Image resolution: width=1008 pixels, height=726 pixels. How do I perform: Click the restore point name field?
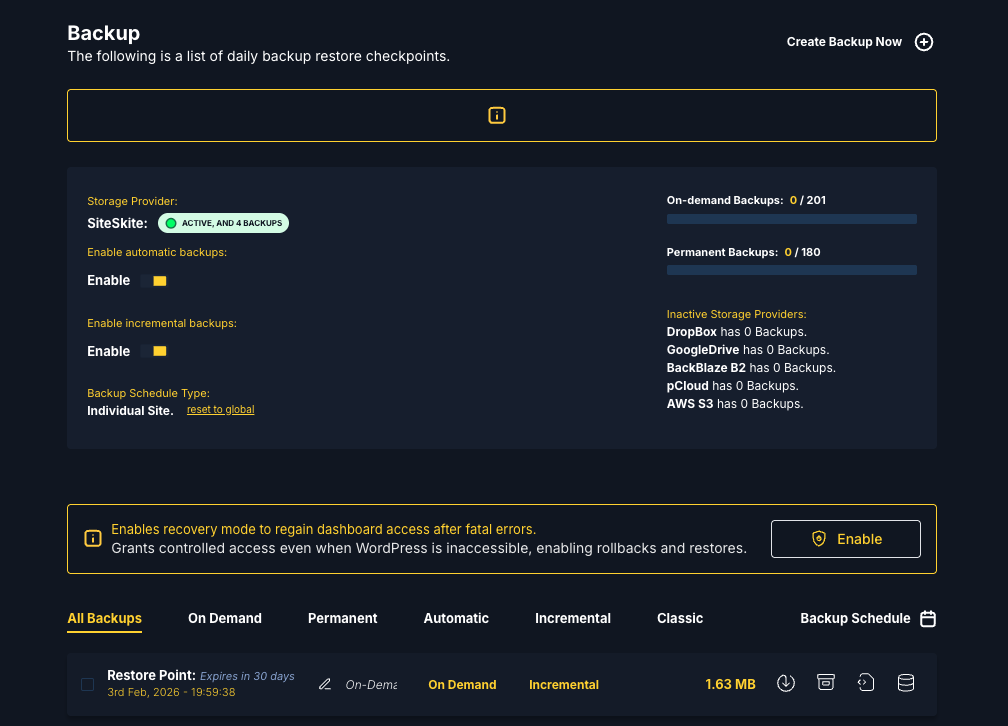(x=371, y=685)
